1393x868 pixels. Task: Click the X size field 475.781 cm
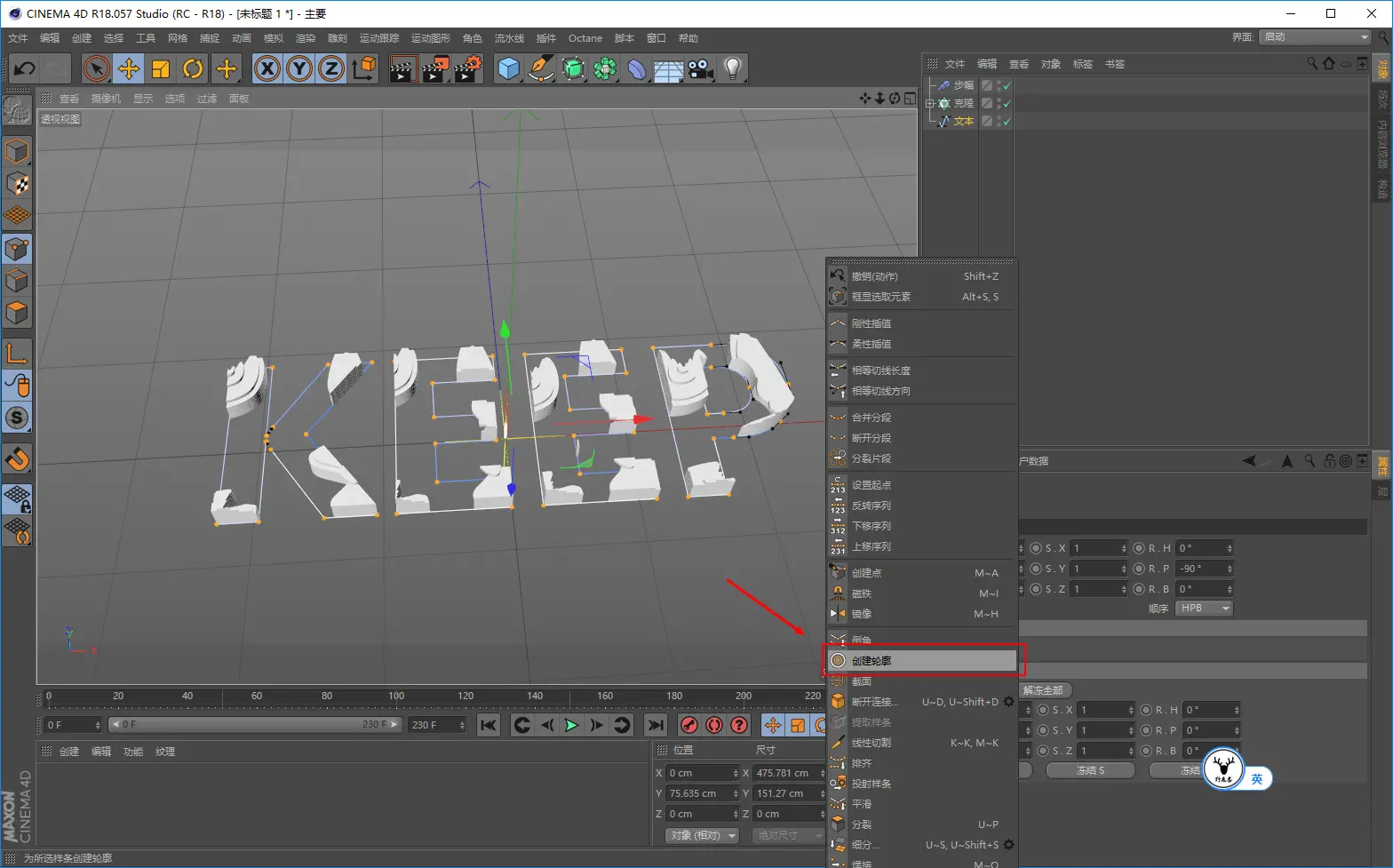[x=789, y=773]
